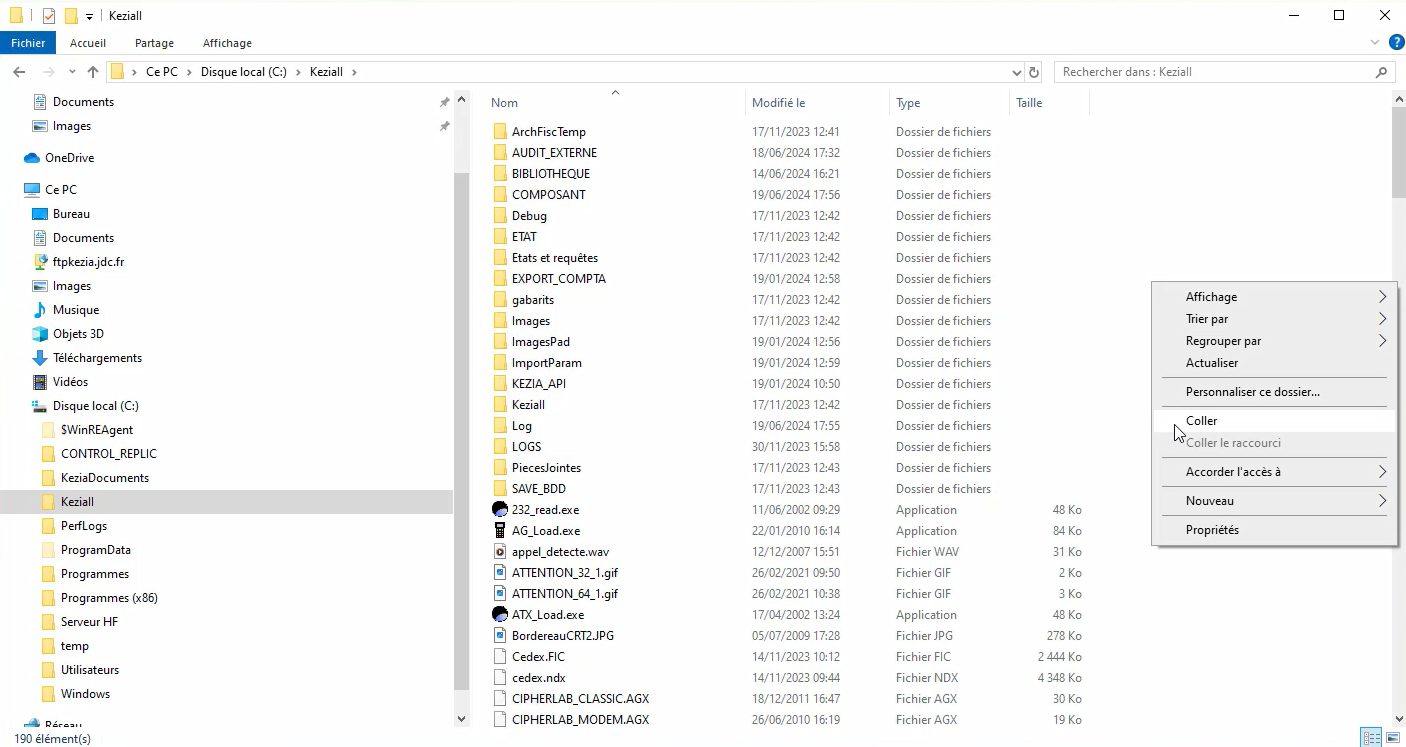Open the Téléchargements folder in sidebar
Screen dimensions: 1406x747
point(96,358)
